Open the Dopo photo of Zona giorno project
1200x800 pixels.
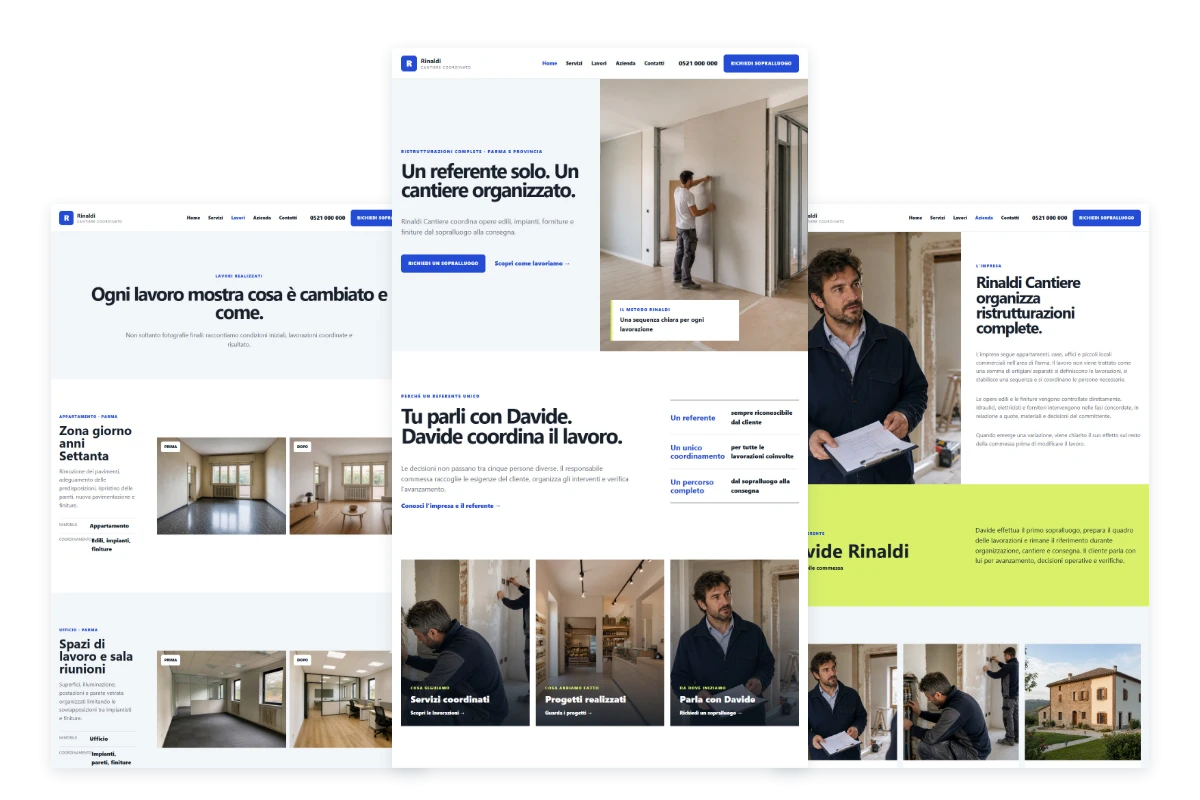(x=341, y=485)
